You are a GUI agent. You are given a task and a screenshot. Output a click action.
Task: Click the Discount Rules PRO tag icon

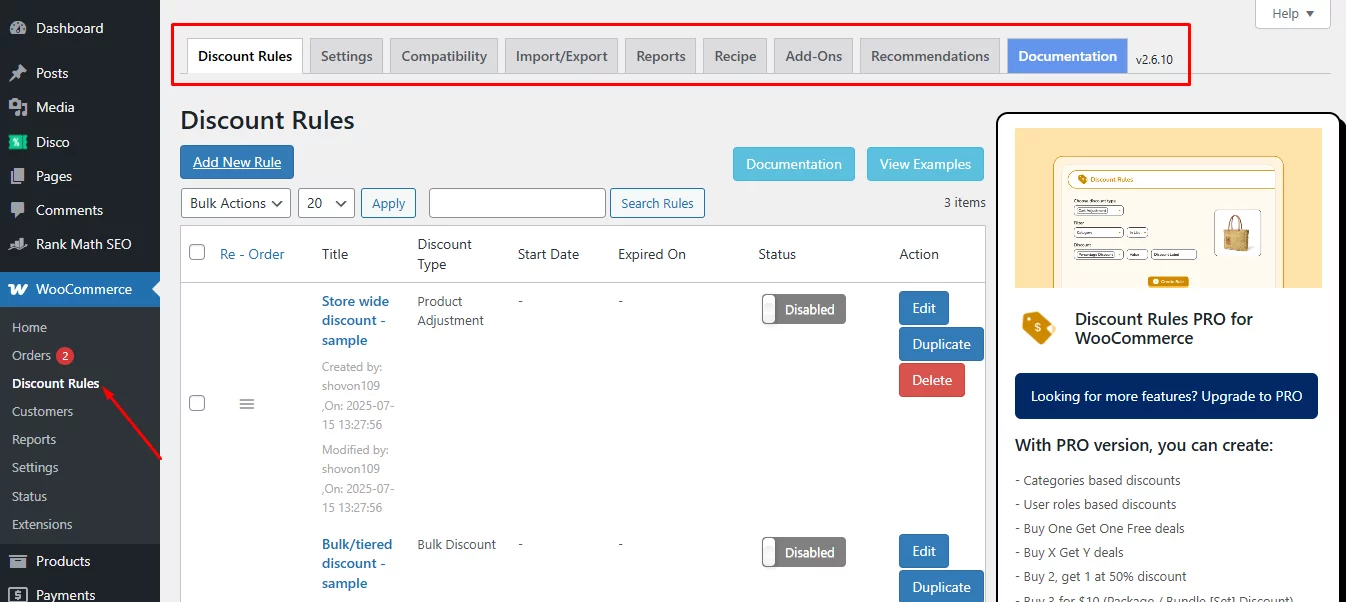(1038, 328)
